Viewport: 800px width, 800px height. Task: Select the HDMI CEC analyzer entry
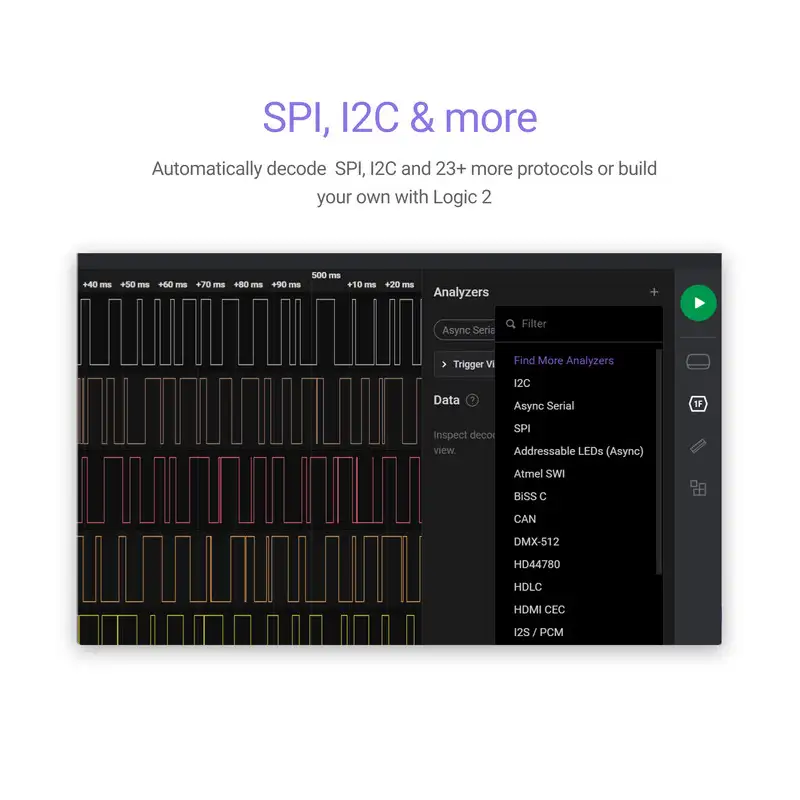pos(539,610)
